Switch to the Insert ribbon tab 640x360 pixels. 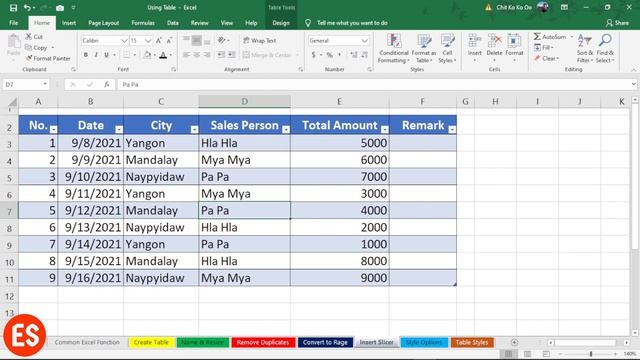coord(69,23)
